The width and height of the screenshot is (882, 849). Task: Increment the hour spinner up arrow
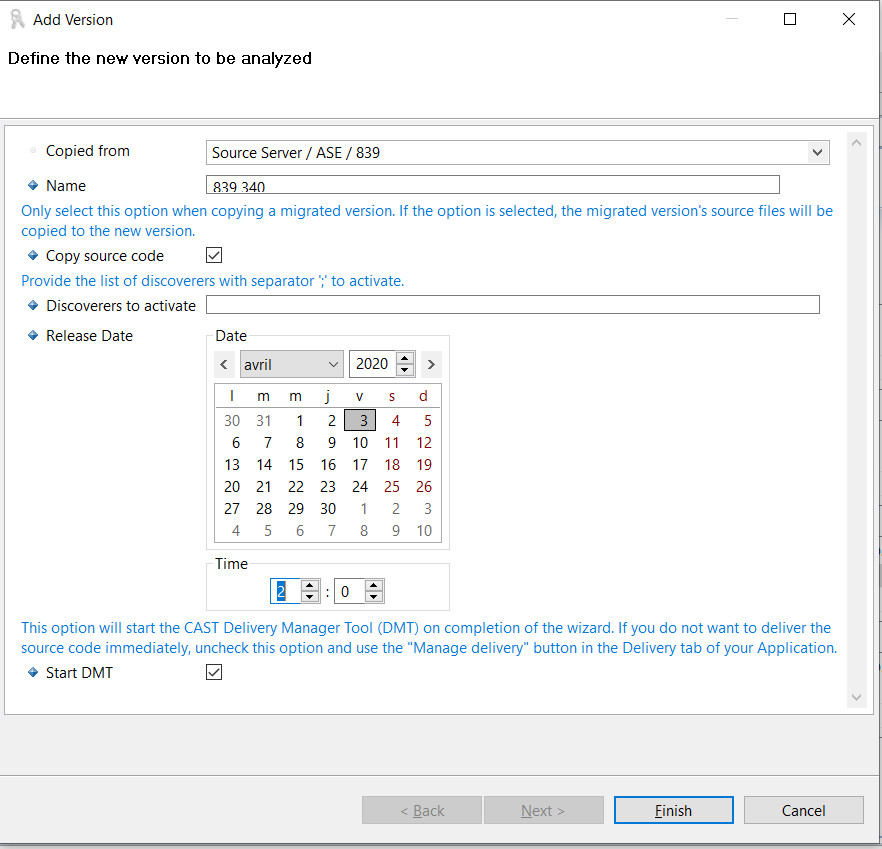pos(310,586)
